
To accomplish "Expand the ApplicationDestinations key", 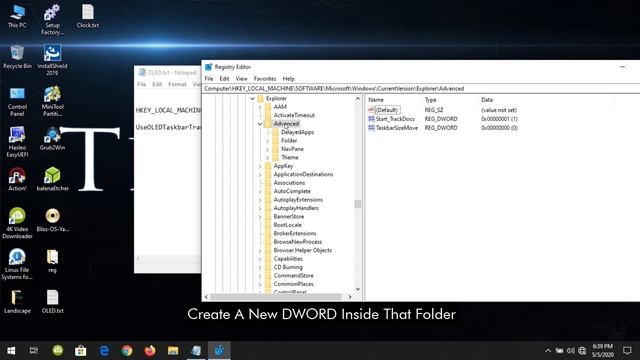I will (x=260, y=174).
